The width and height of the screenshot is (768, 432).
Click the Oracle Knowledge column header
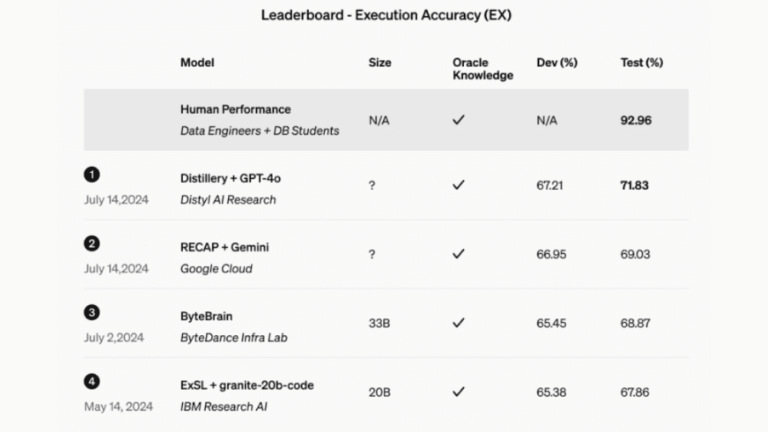[482, 68]
